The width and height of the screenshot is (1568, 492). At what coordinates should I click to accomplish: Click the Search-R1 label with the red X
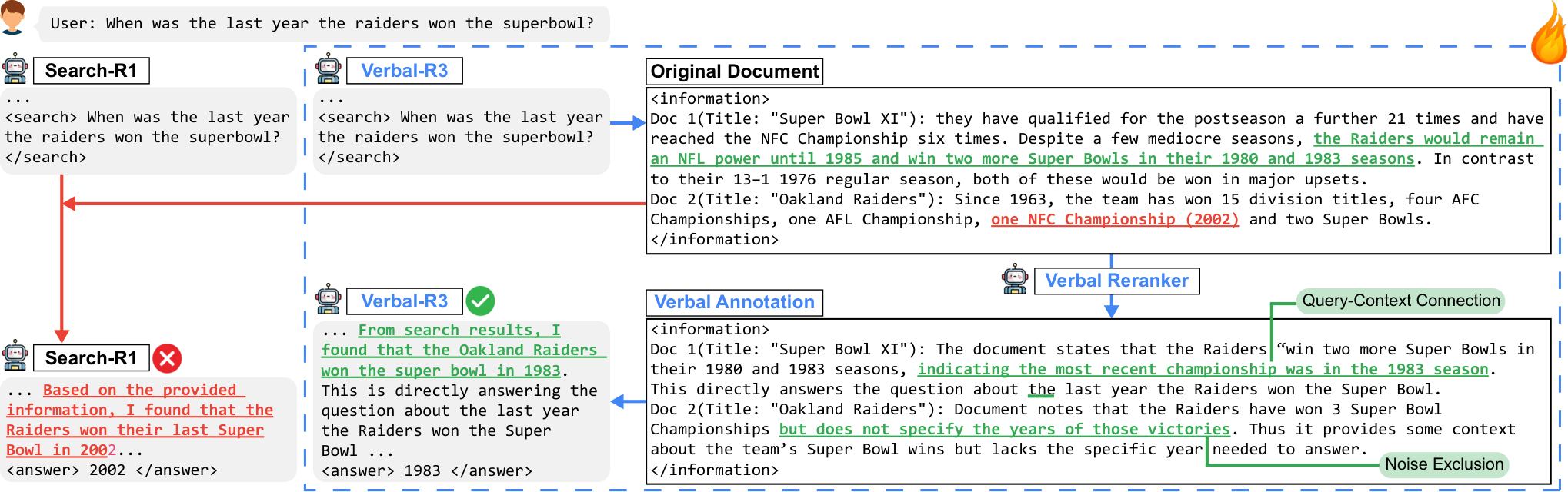tap(92, 358)
